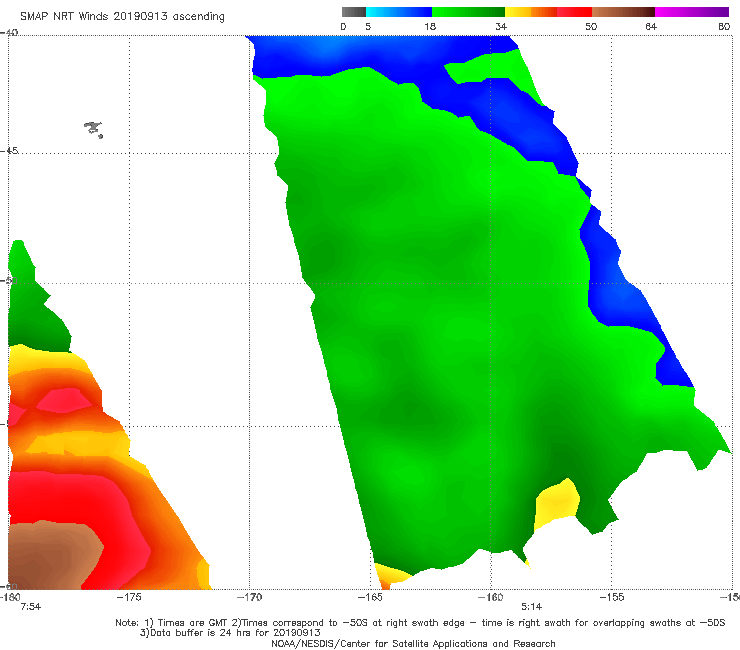Click the NOAA/NESDIS credit line
The width and height of the screenshot is (740, 650).
coord(413,644)
